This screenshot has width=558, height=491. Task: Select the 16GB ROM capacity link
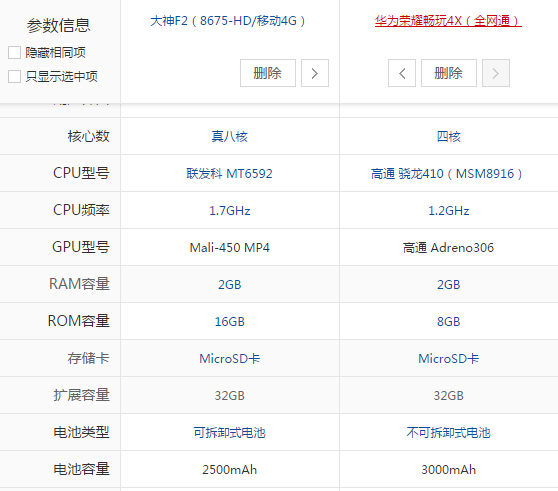coord(230,322)
